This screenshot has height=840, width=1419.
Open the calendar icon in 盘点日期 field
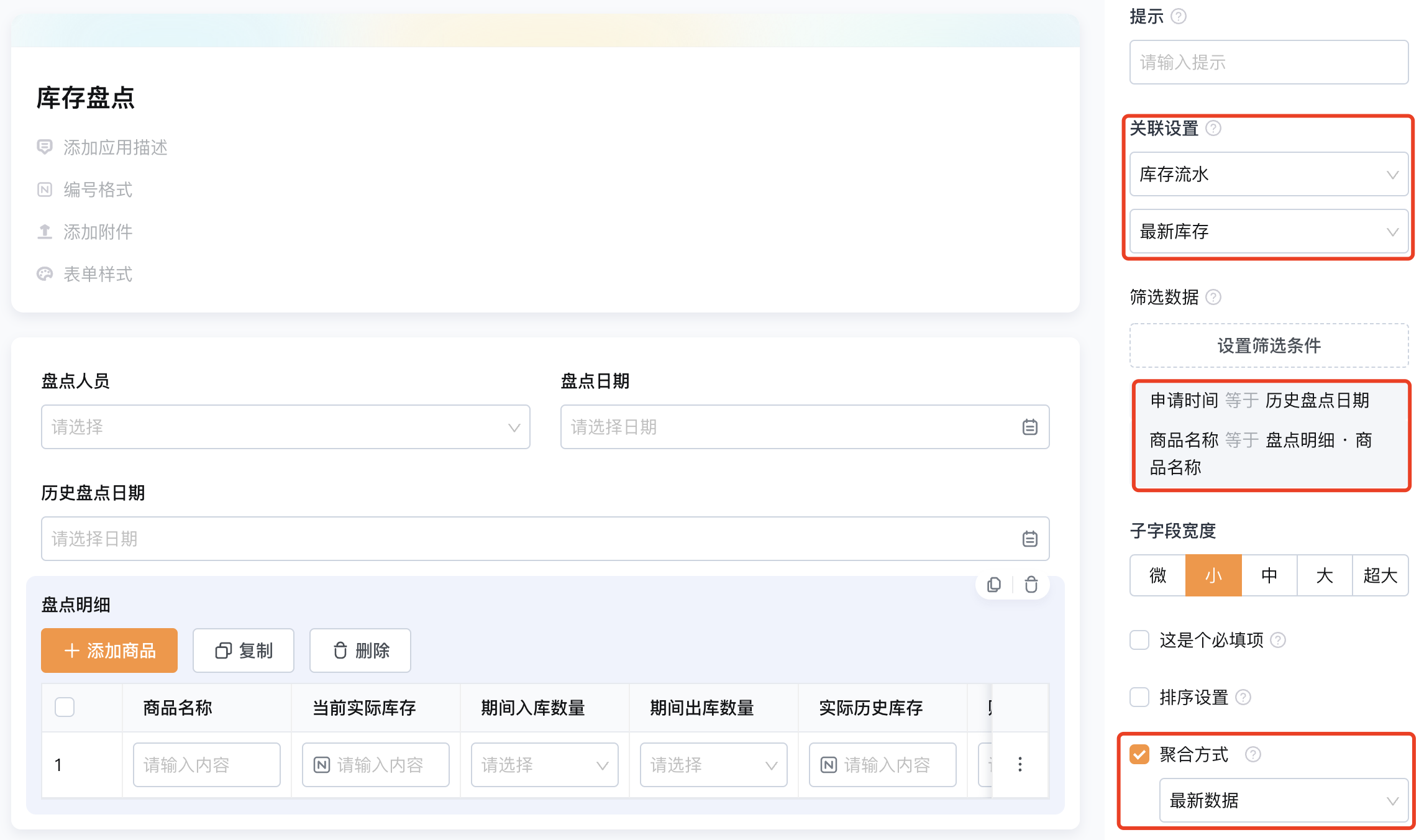click(x=1030, y=427)
